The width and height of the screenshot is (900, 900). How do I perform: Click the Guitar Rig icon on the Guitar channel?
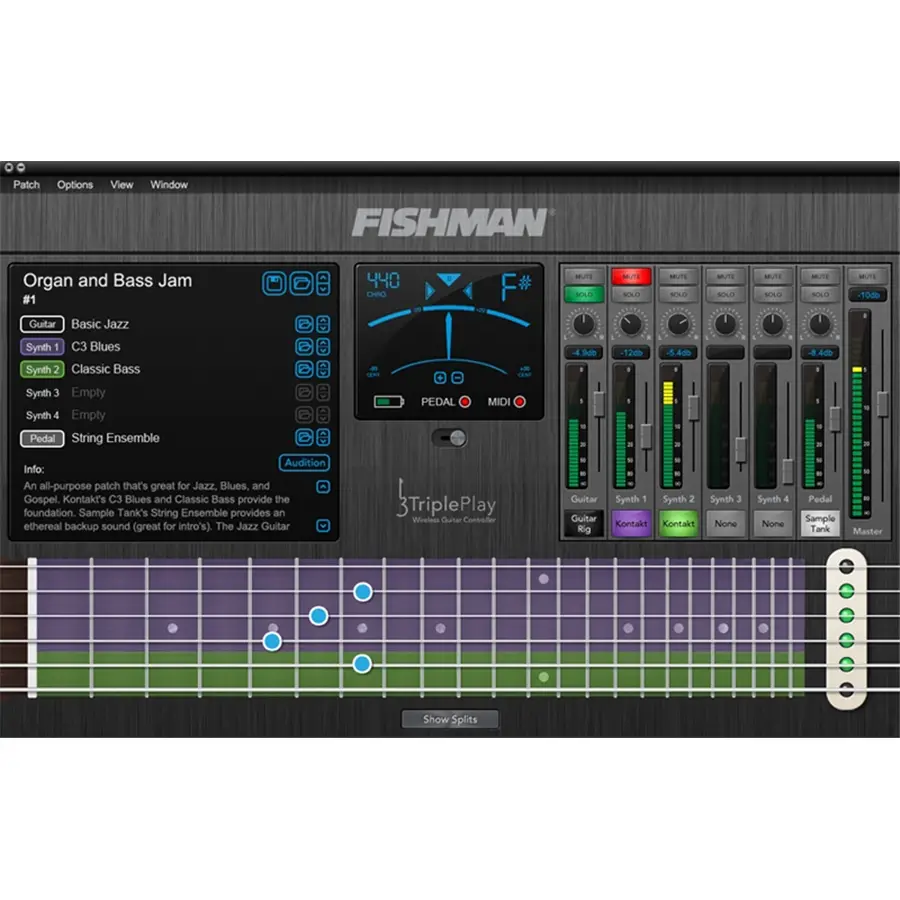(x=583, y=522)
